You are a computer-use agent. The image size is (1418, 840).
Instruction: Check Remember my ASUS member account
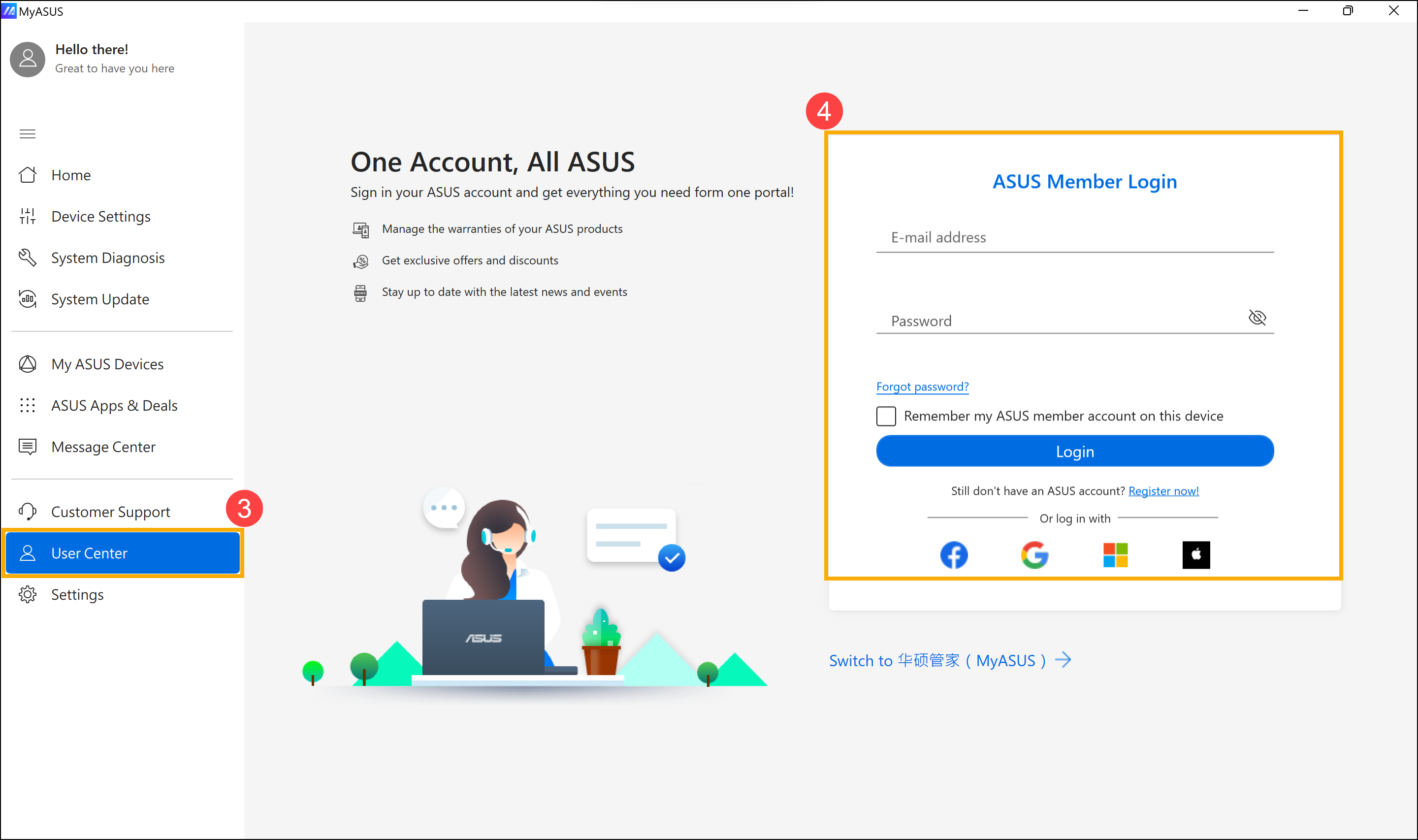point(886,416)
